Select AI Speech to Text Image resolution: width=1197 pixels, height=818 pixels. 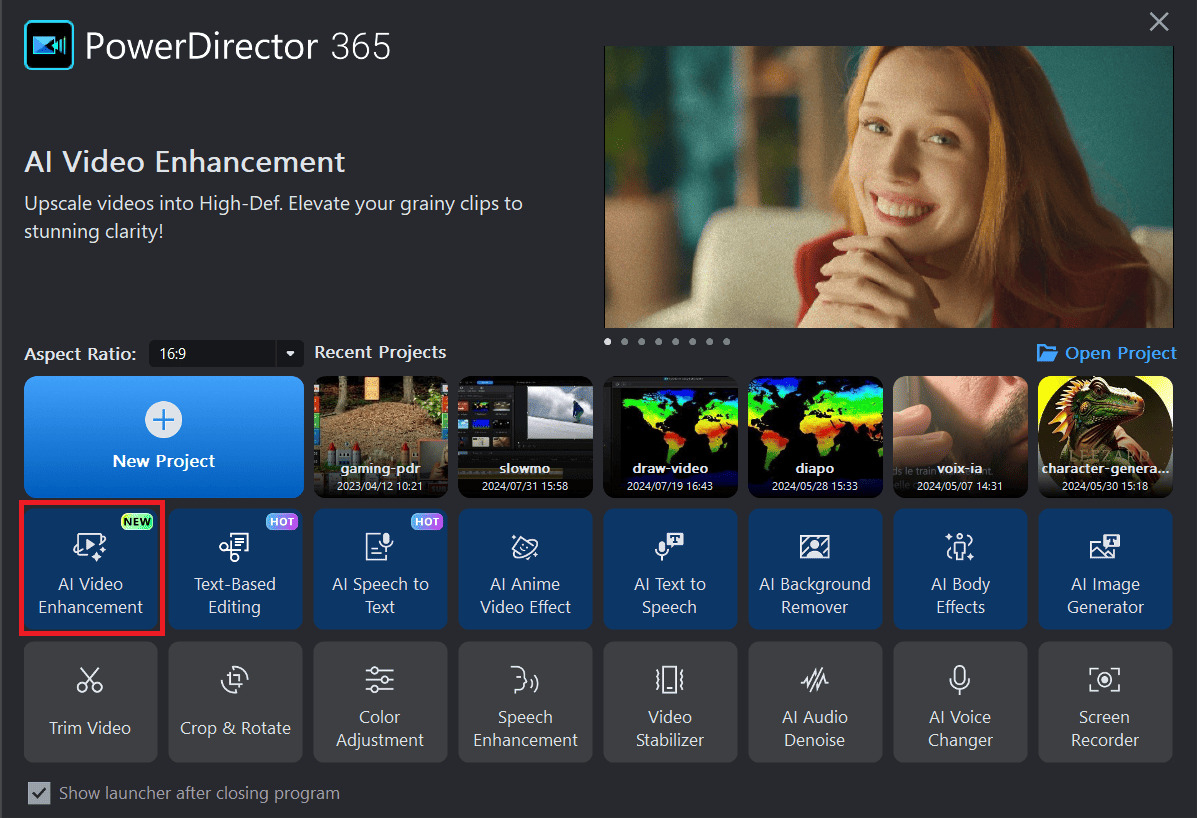380,569
